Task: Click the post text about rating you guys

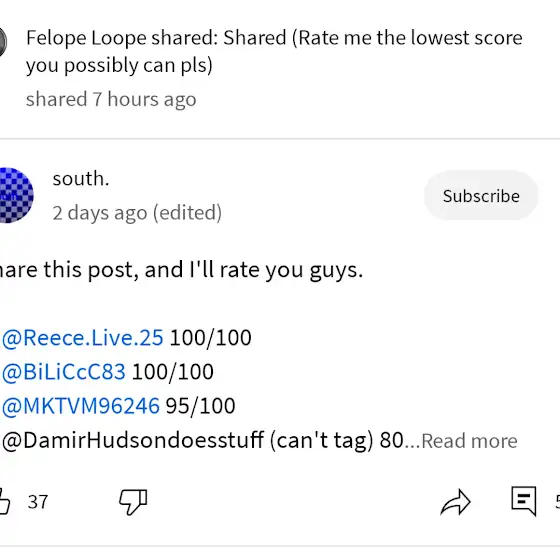Action: (x=181, y=270)
